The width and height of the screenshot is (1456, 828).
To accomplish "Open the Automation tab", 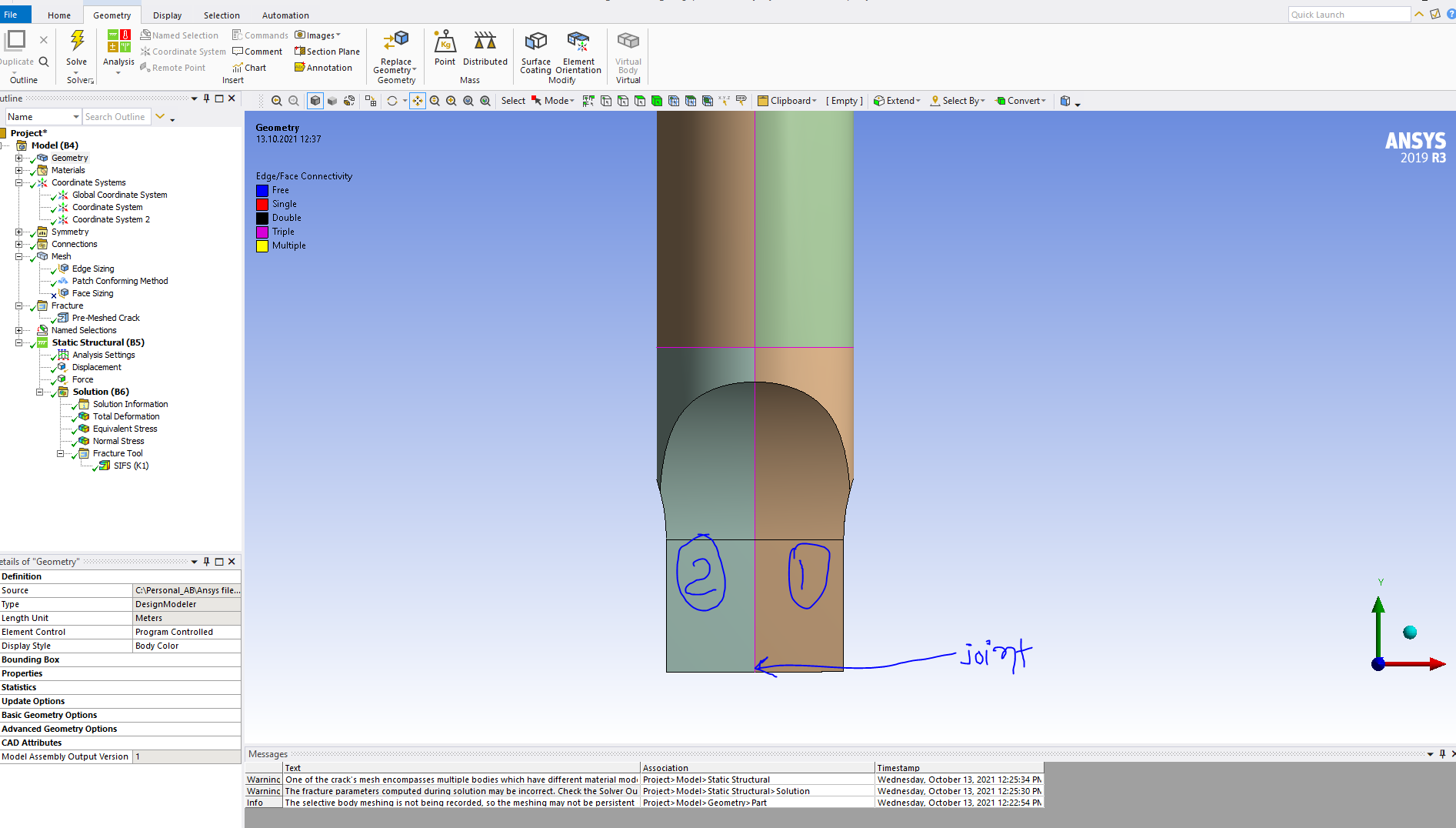I will 285,15.
